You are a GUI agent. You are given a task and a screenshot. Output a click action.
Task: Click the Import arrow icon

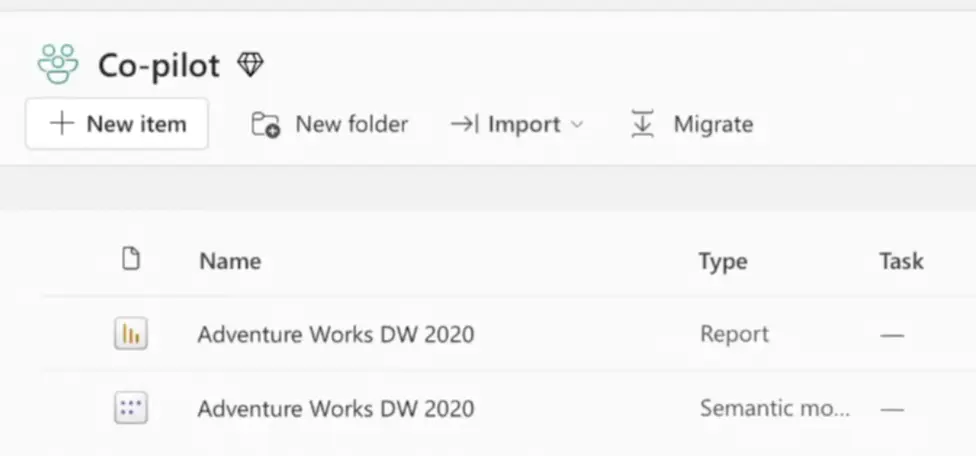[x=464, y=125]
